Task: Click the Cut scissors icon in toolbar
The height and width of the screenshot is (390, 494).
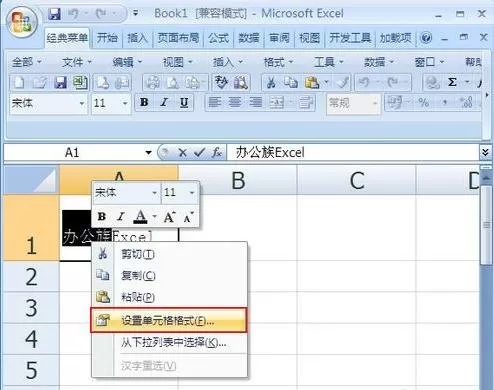Action: point(271,82)
